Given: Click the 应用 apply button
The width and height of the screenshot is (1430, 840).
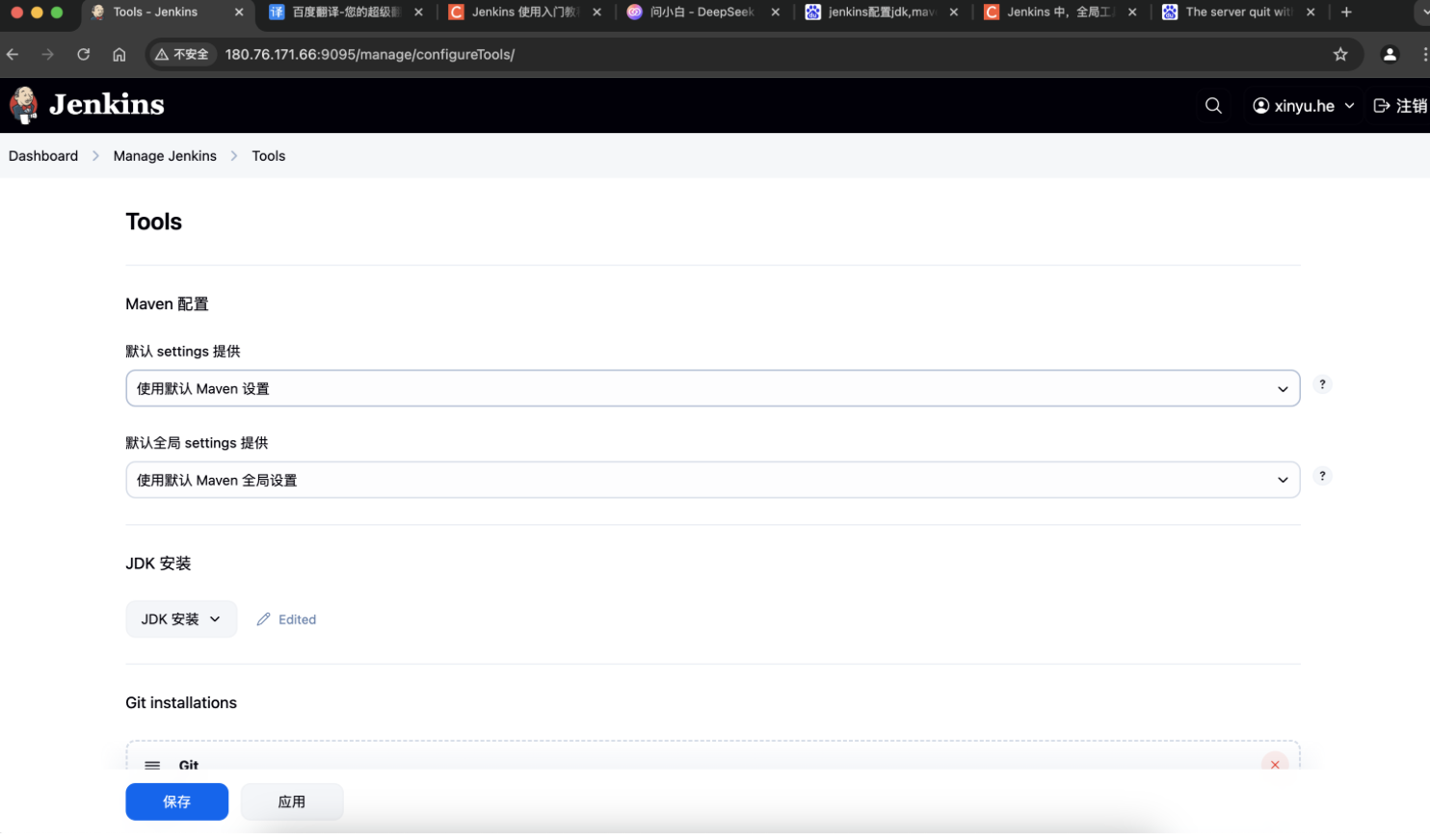Looking at the screenshot, I should 292,801.
